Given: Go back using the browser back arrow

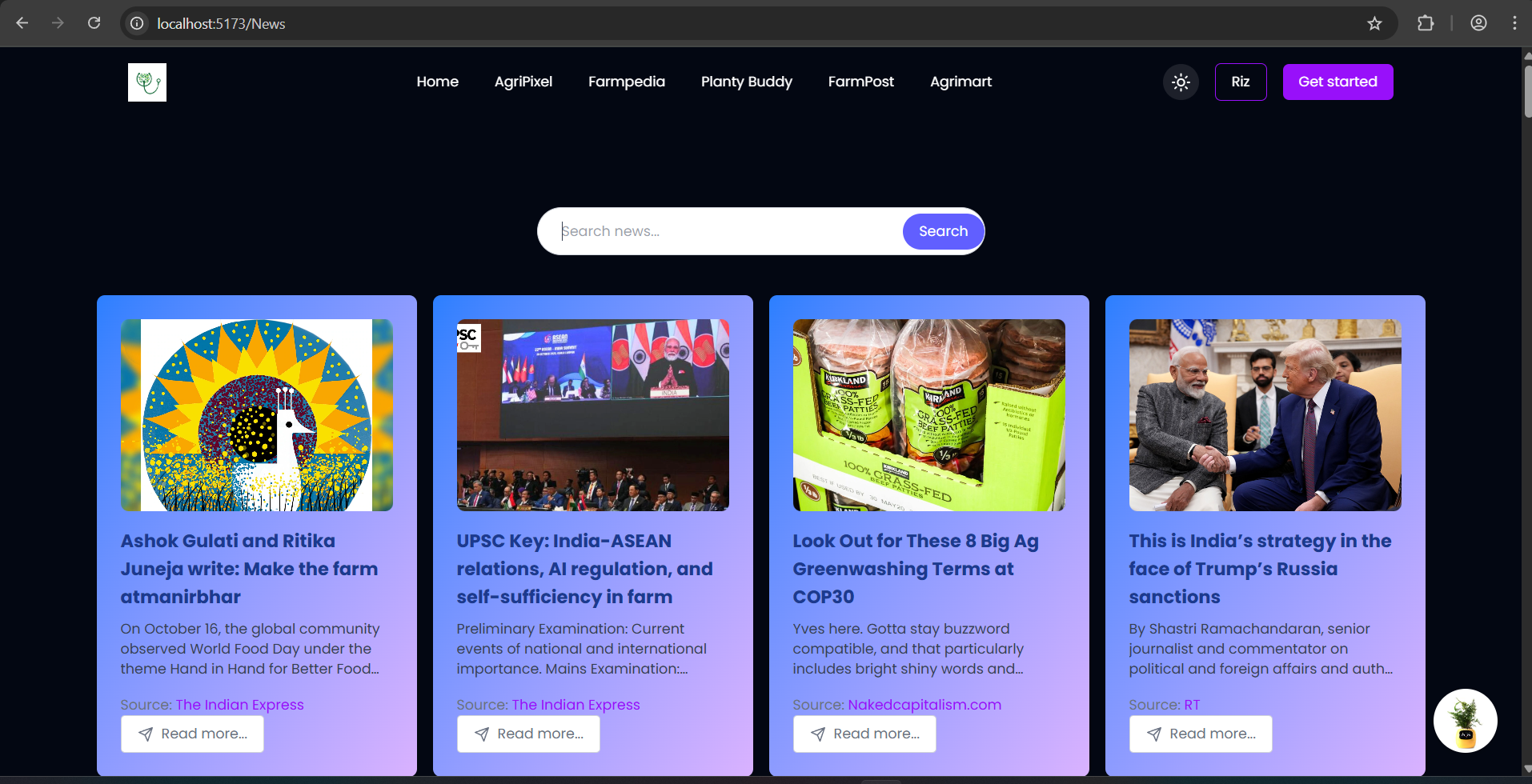Looking at the screenshot, I should click(x=22, y=23).
